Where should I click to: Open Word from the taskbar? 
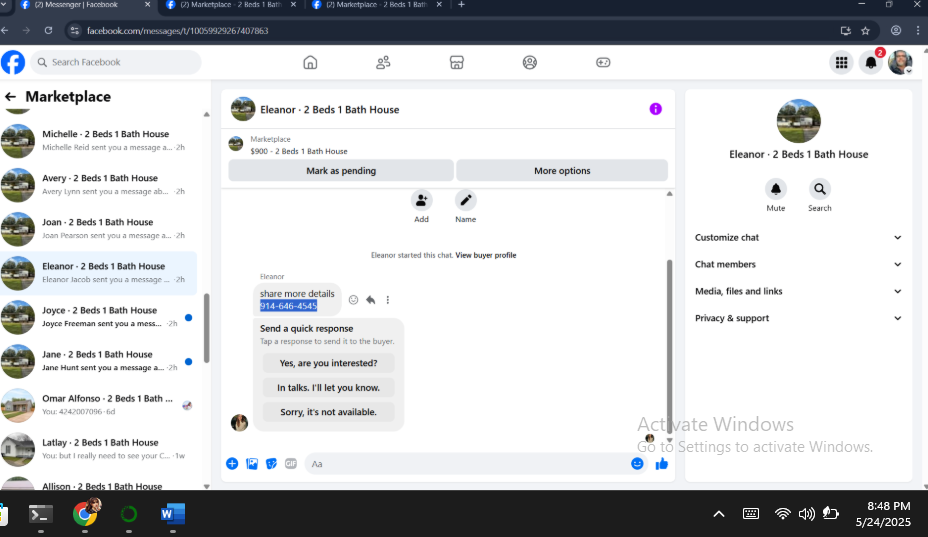(173, 513)
